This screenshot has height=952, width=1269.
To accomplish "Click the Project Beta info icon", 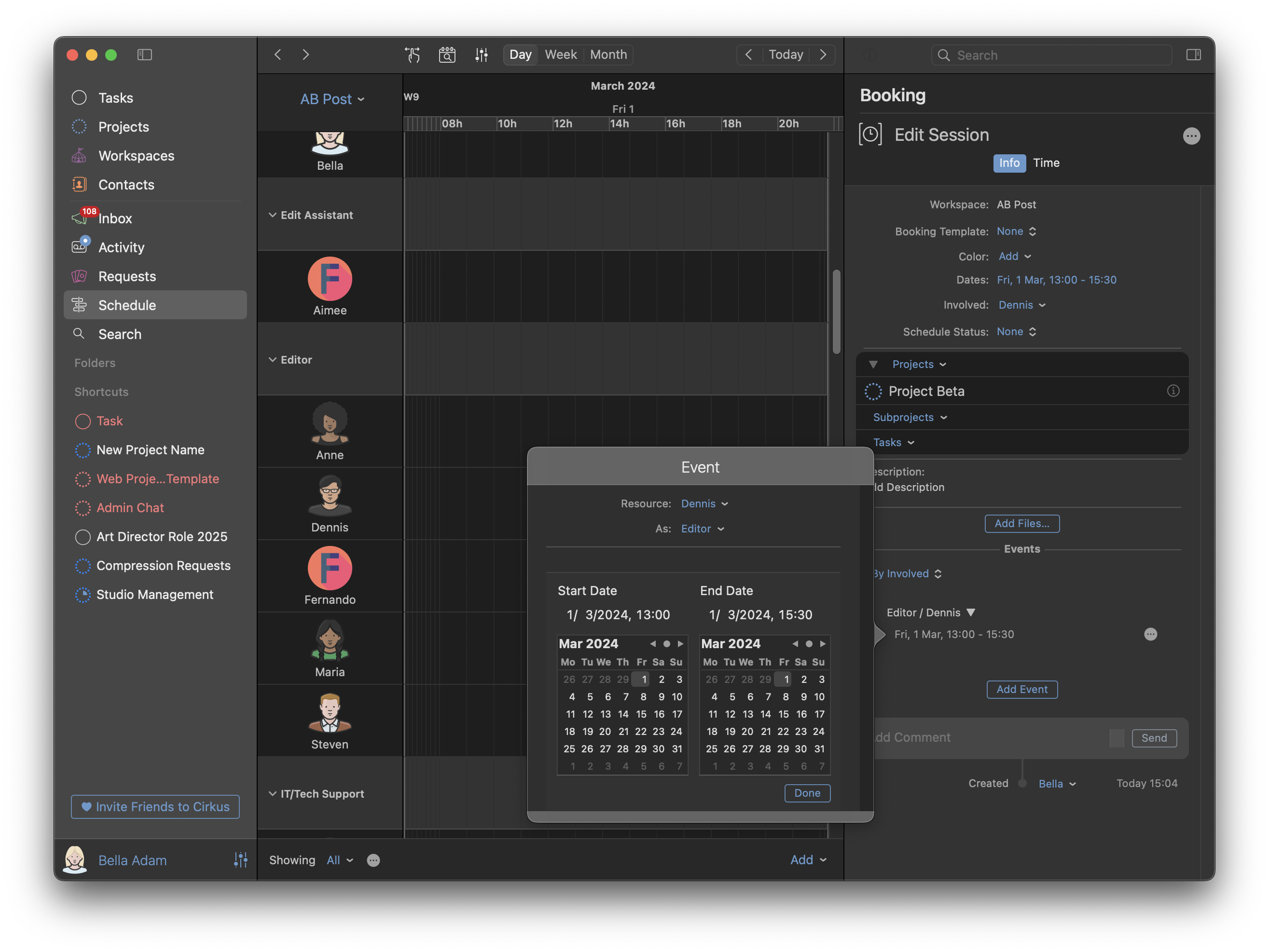I will tap(1172, 391).
